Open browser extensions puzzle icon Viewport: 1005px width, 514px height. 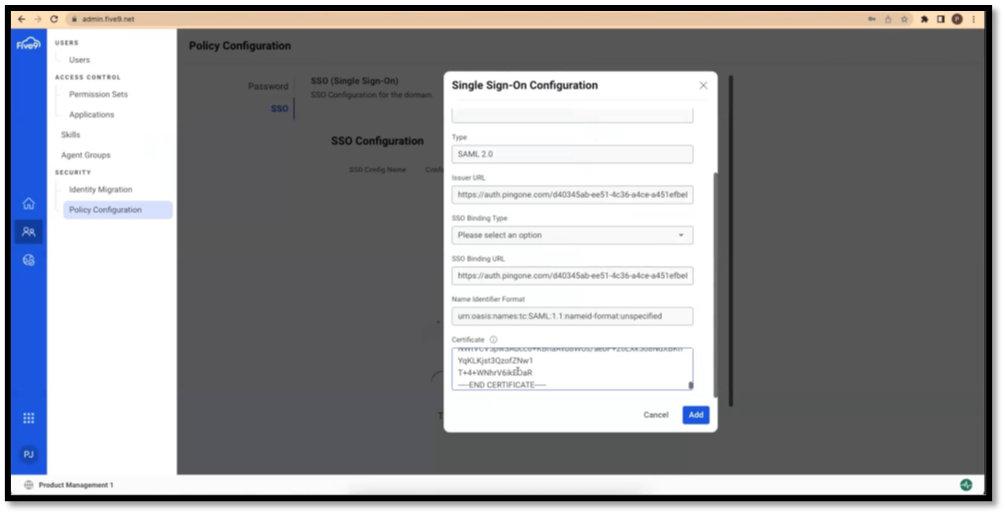924,19
